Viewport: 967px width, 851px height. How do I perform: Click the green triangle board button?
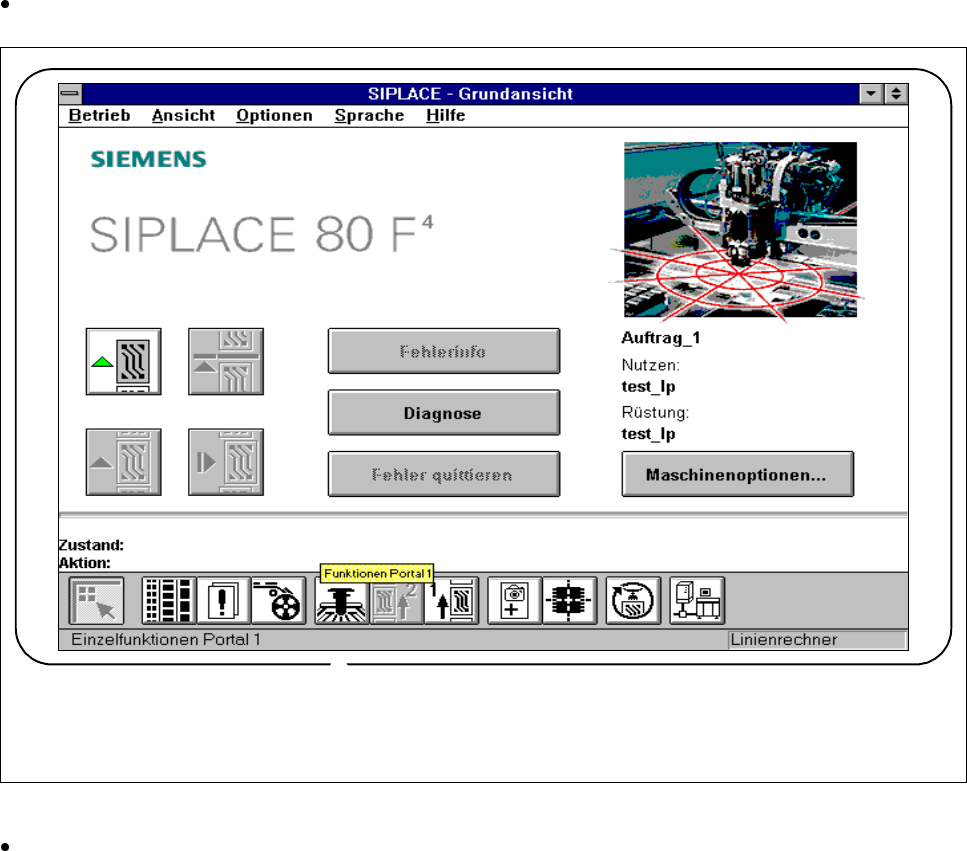pos(123,361)
